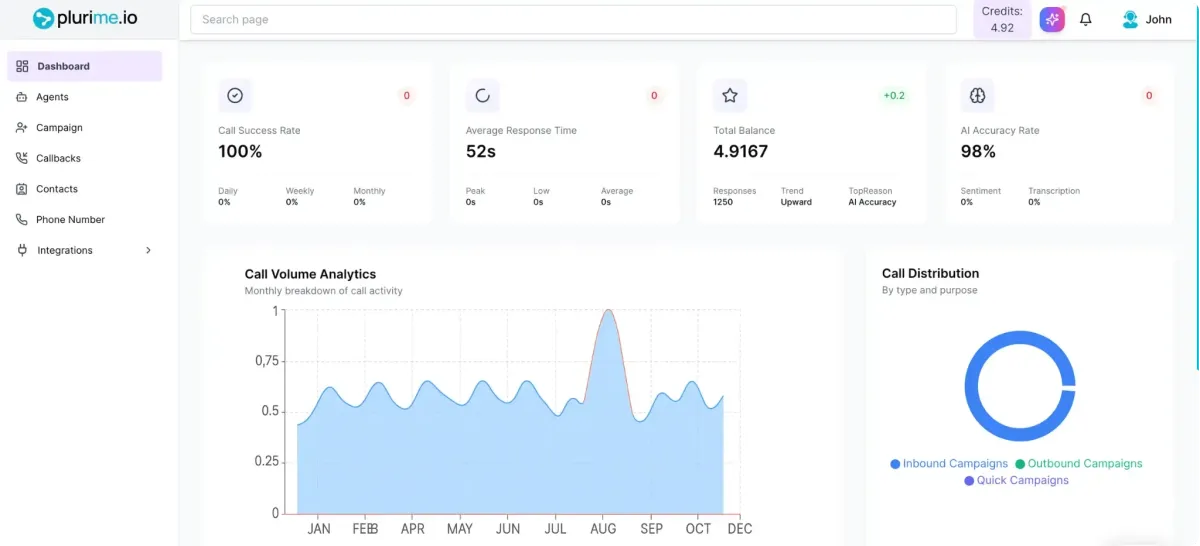The width and height of the screenshot is (1200, 546).
Task: Click the 100% success rate value
Action: click(x=240, y=152)
